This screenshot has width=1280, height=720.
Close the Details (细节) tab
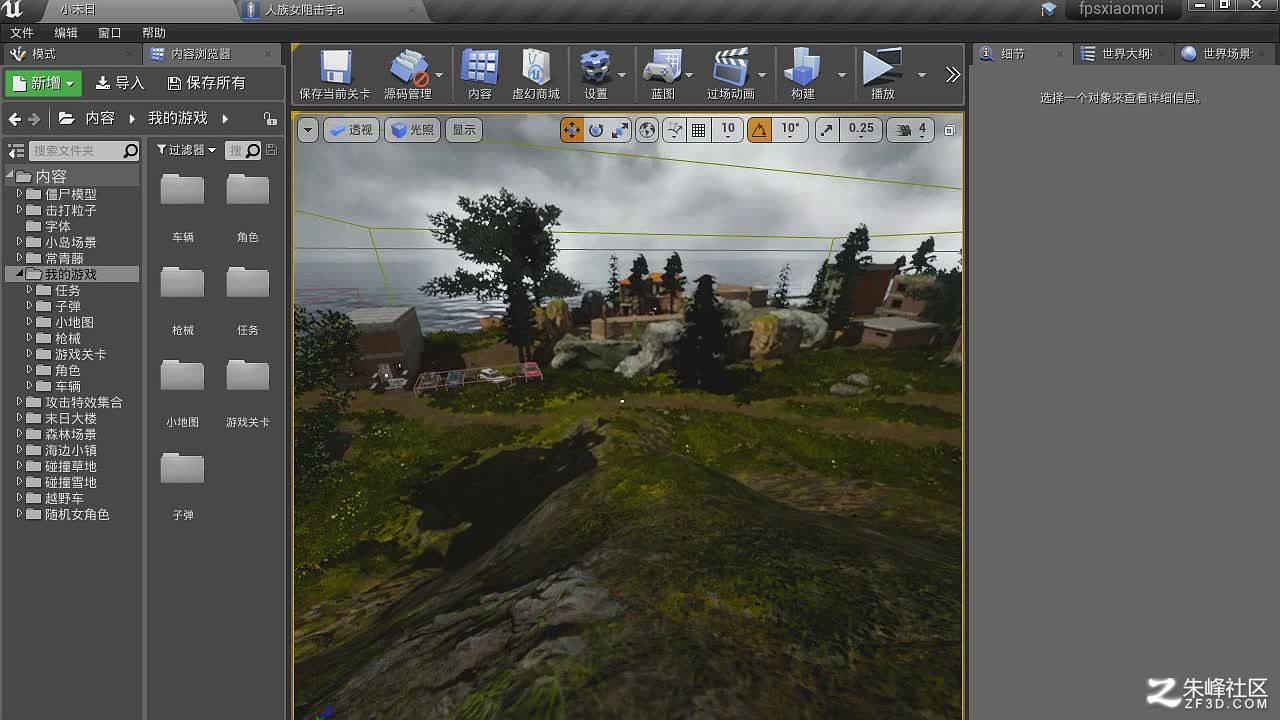click(x=1060, y=54)
